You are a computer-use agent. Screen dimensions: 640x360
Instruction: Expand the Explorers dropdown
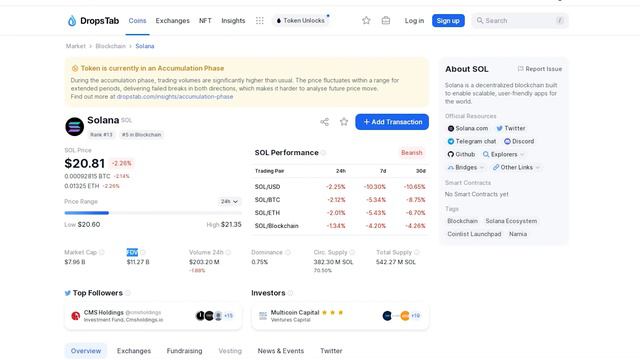click(503, 154)
